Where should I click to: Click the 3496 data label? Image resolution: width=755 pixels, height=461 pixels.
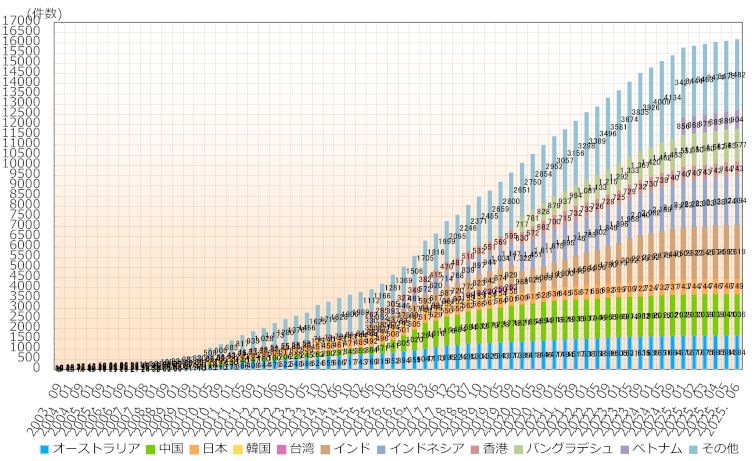click(x=608, y=133)
